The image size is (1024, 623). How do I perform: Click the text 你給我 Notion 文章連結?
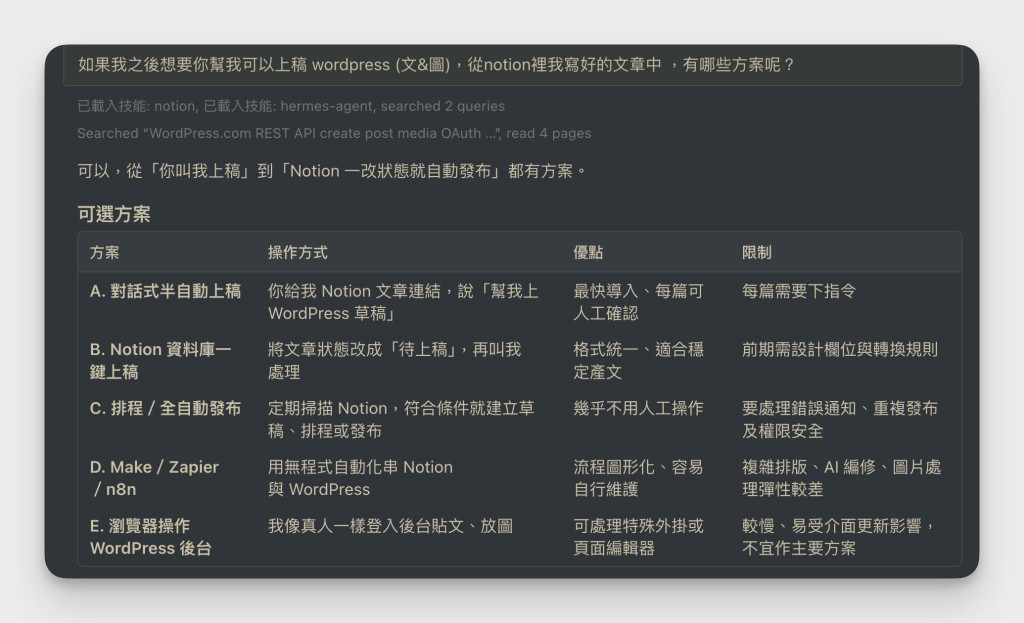(x=354, y=291)
